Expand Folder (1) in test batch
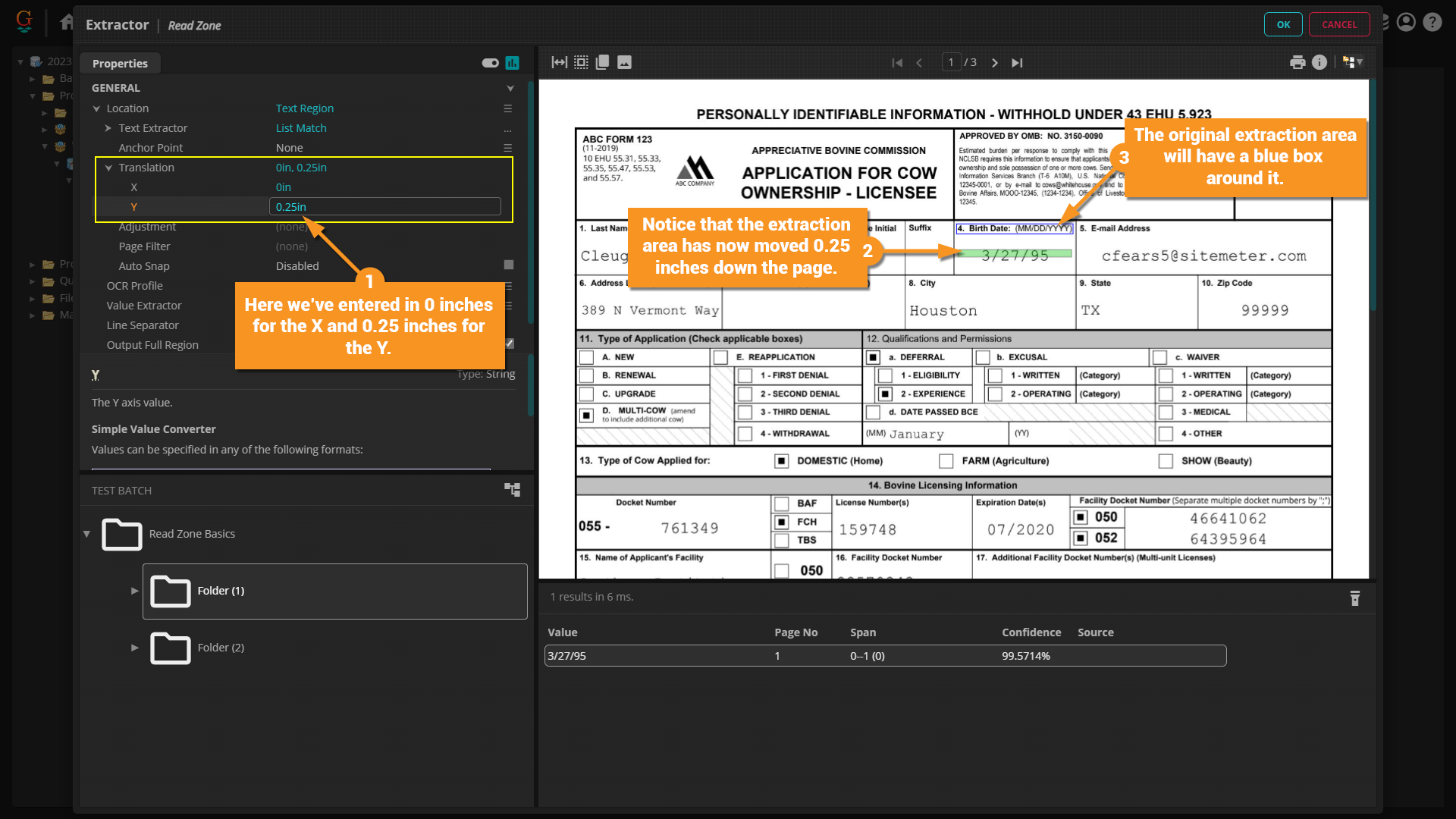This screenshot has height=819, width=1456. [x=134, y=591]
